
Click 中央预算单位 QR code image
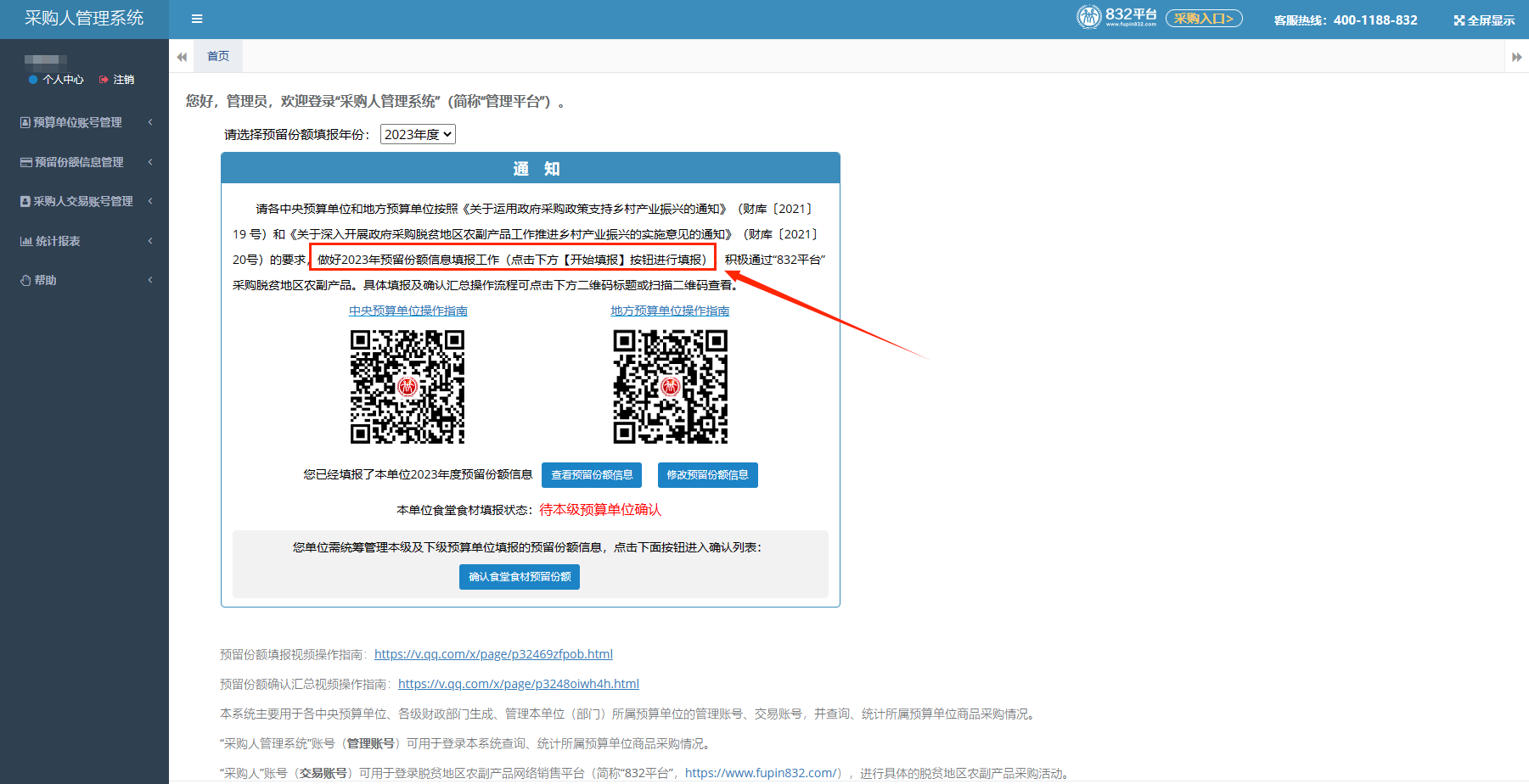(408, 387)
